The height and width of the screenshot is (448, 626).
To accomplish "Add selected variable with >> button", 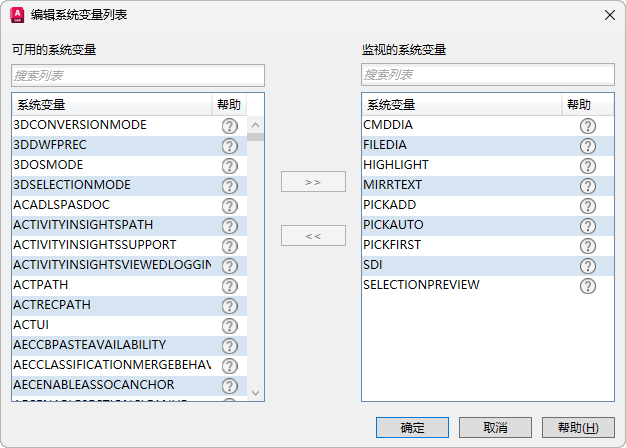I will 313,182.
